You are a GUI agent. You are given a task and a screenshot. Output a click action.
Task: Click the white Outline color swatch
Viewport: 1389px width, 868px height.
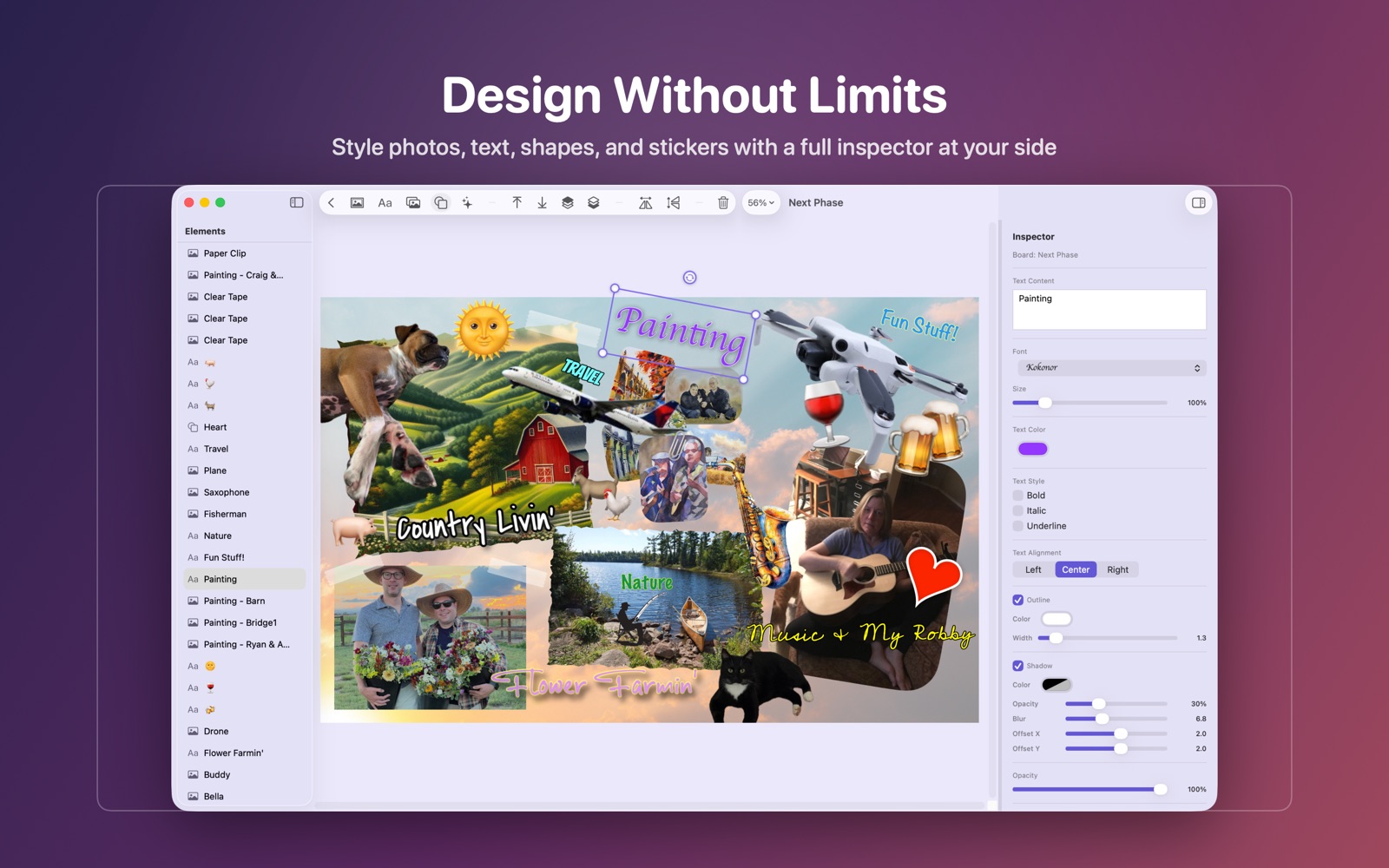pos(1056,619)
